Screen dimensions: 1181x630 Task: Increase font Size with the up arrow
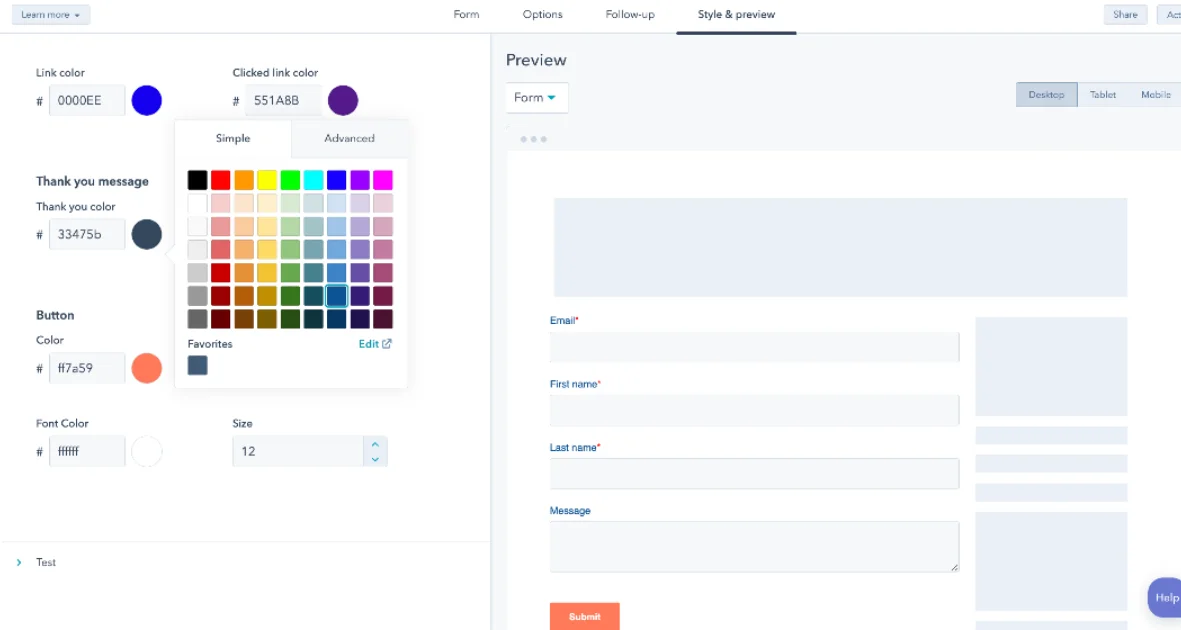pos(375,444)
